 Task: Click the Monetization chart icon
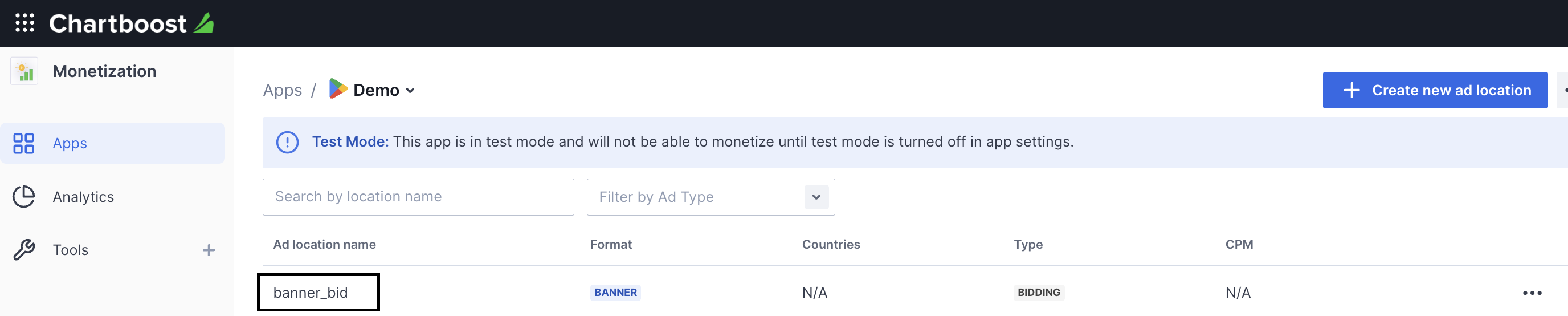coord(24,72)
